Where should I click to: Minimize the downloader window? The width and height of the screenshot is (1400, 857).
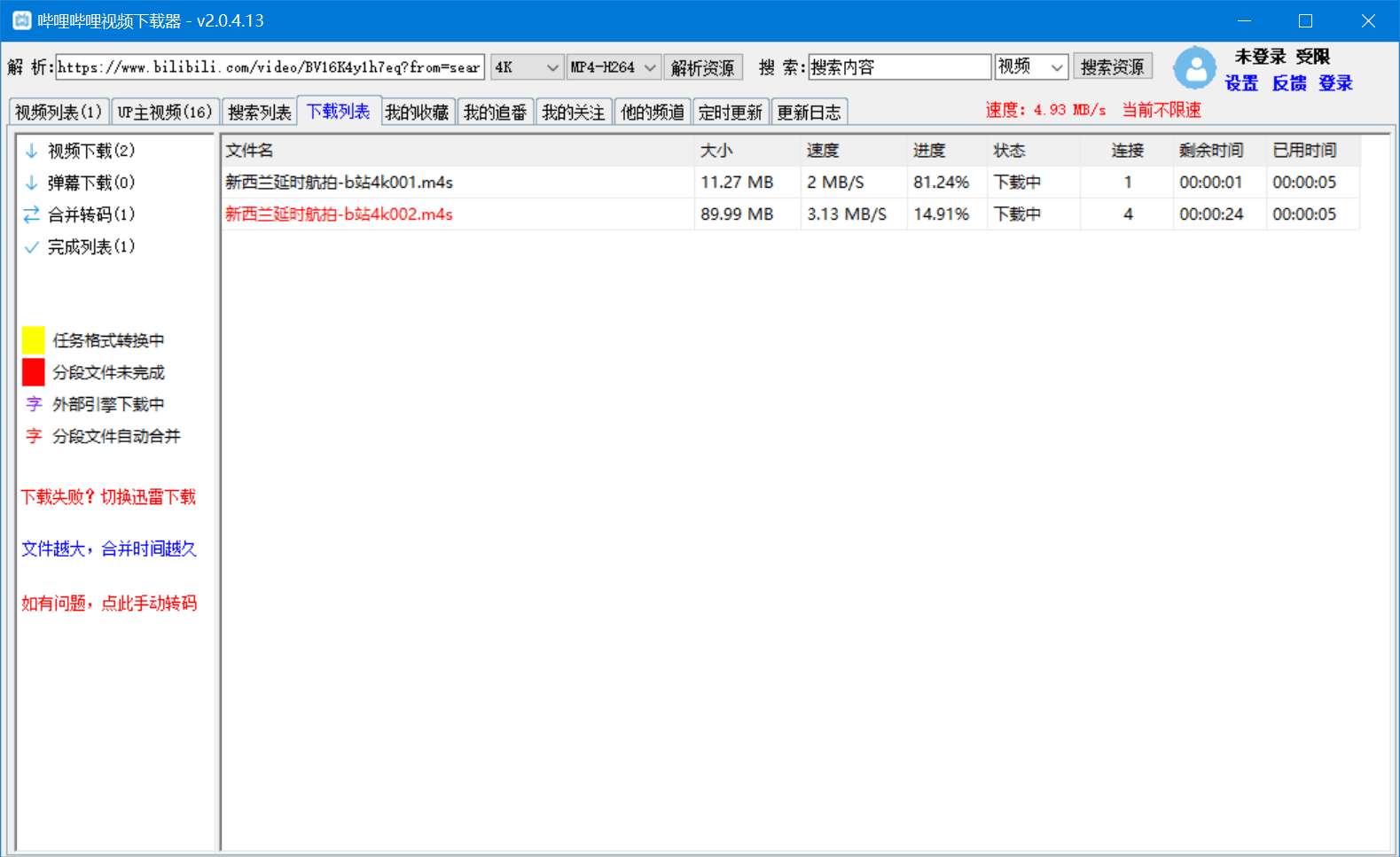coord(1244,20)
